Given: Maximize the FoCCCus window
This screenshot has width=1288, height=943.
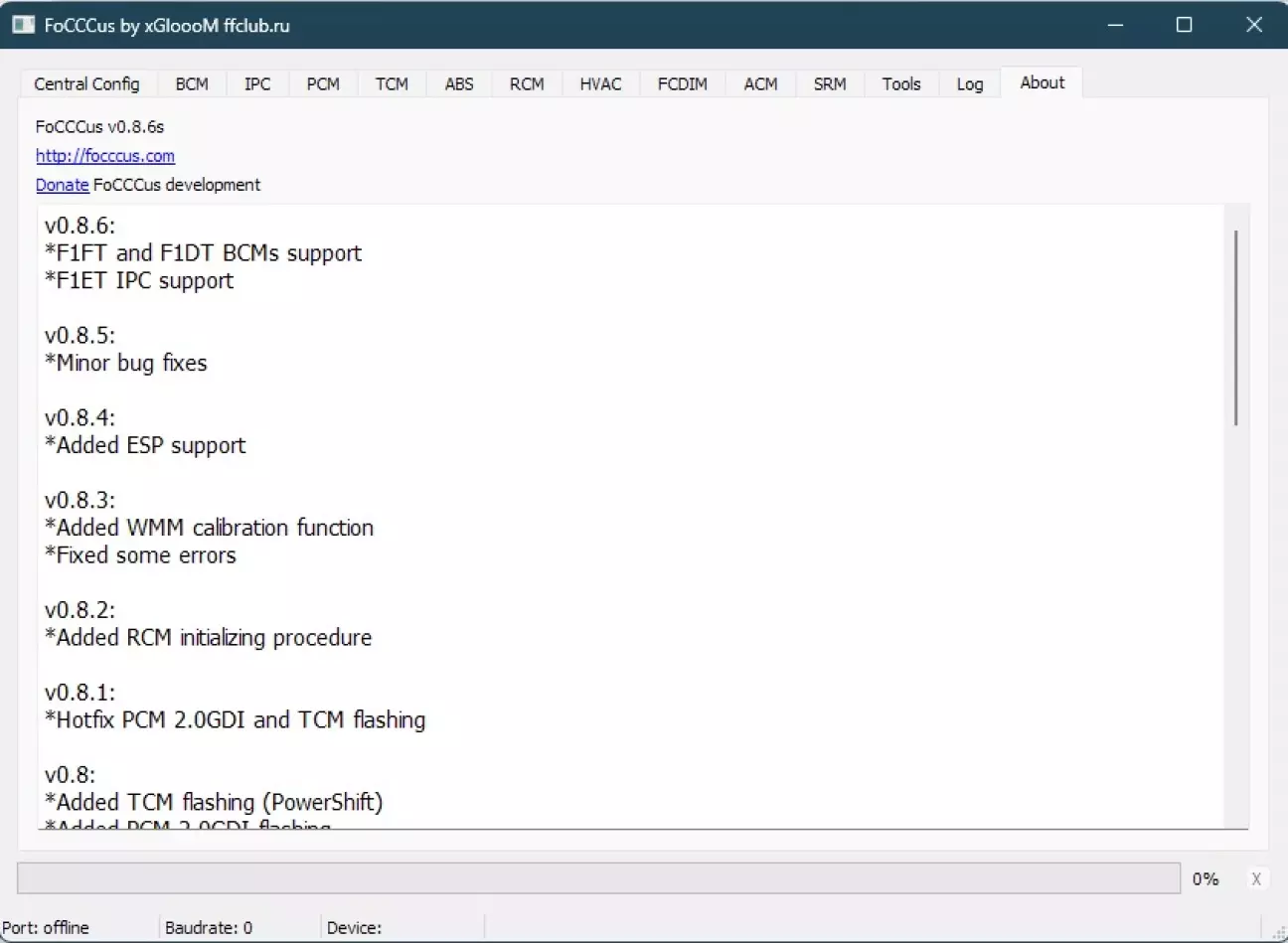Looking at the screenshot, I should coord(1184,25).
